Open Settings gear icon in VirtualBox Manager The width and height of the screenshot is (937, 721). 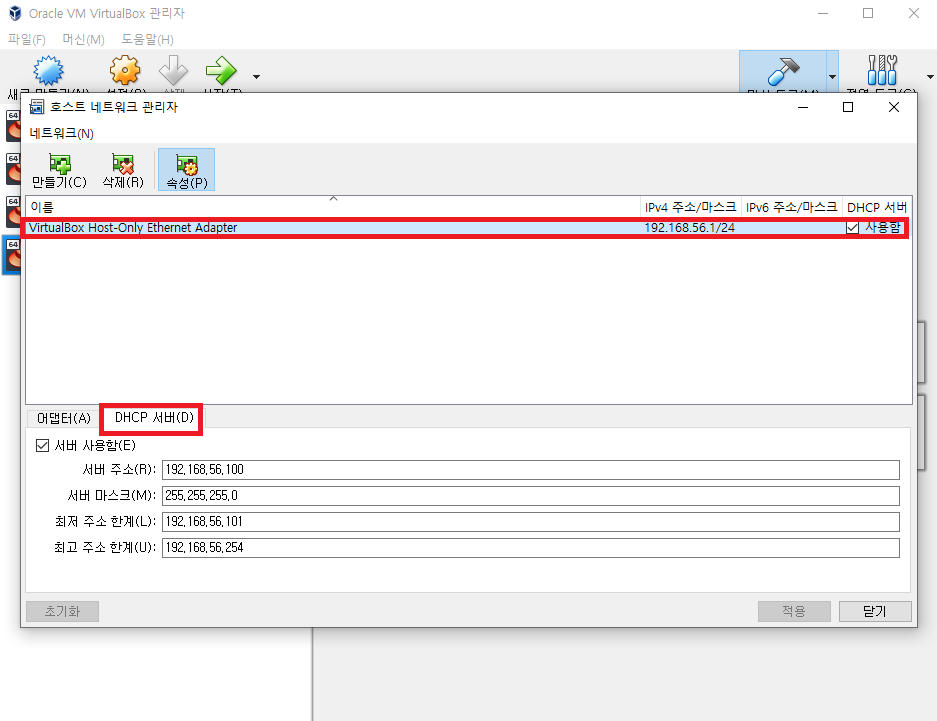[124, 70]
